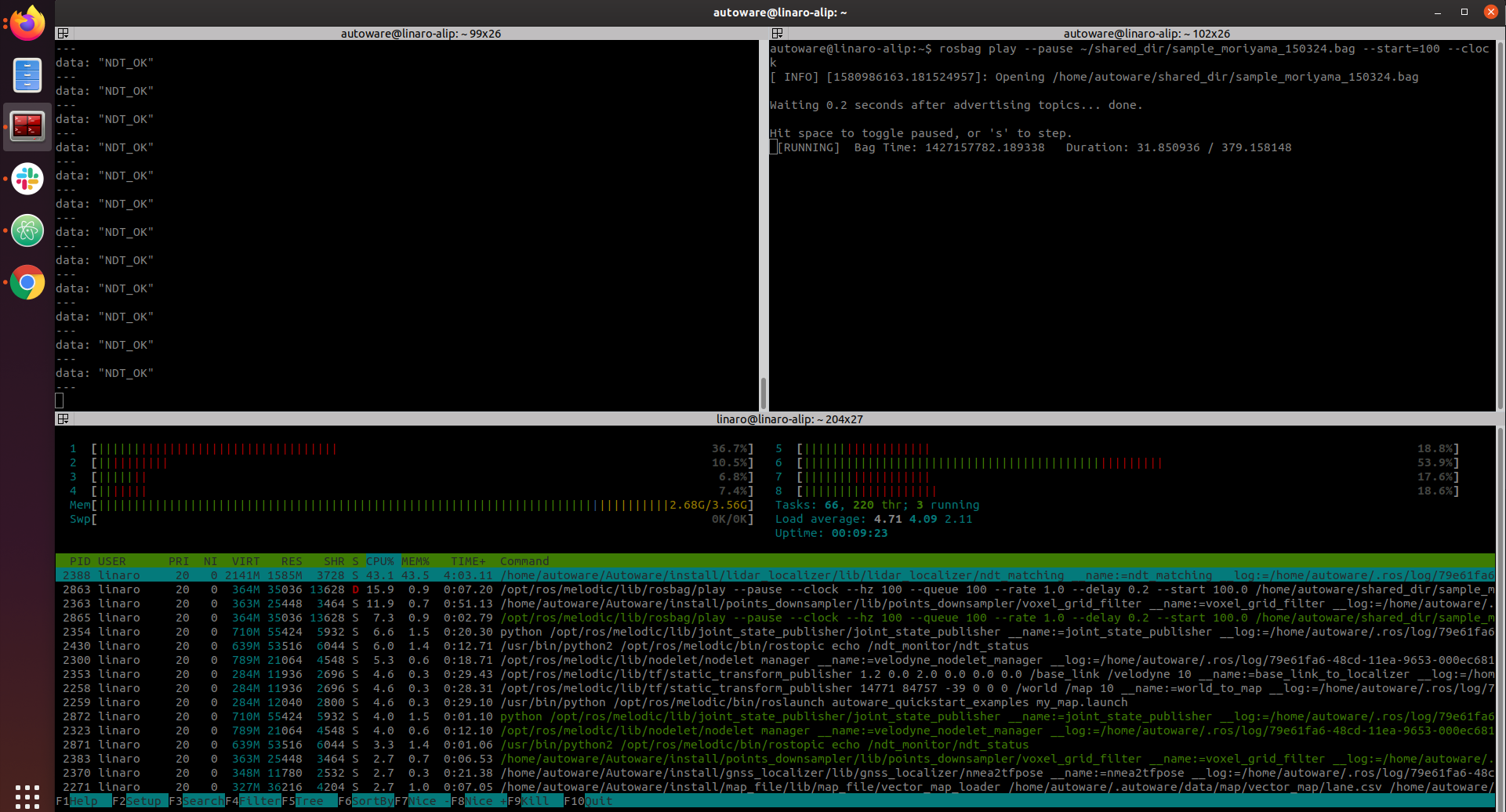Open Firefox from the dock
Screen dimensions: 1506x812
(27, 24)
